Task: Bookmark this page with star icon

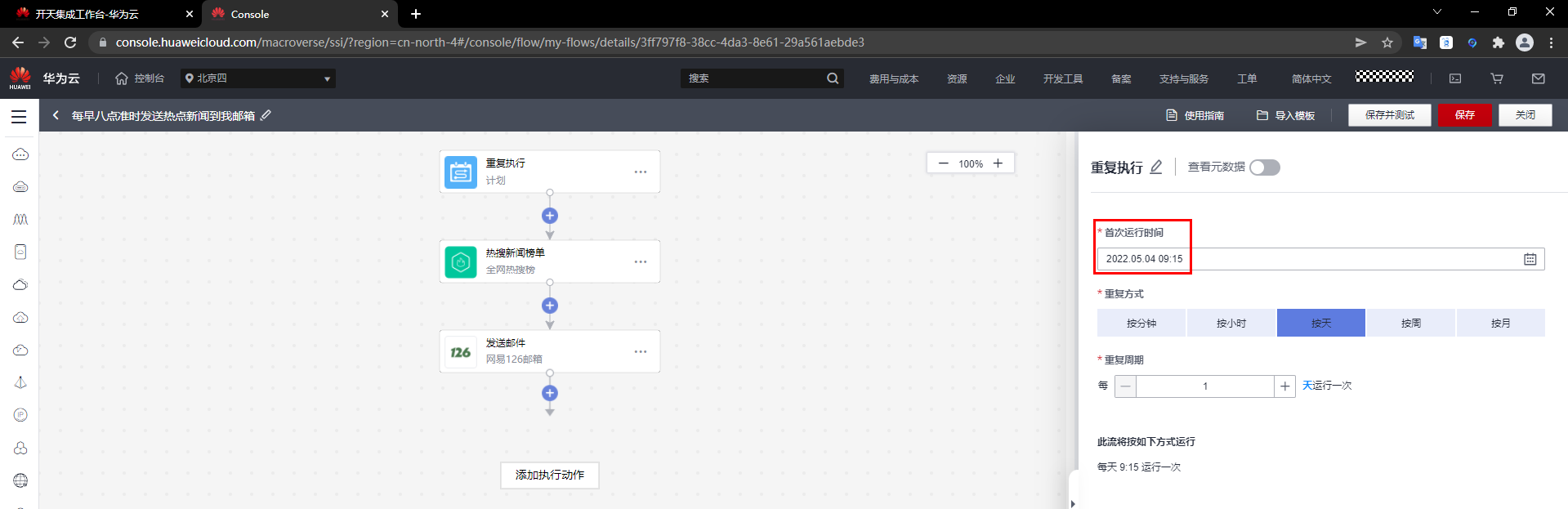Action: pyautogui.click(x=1387, y=42)
